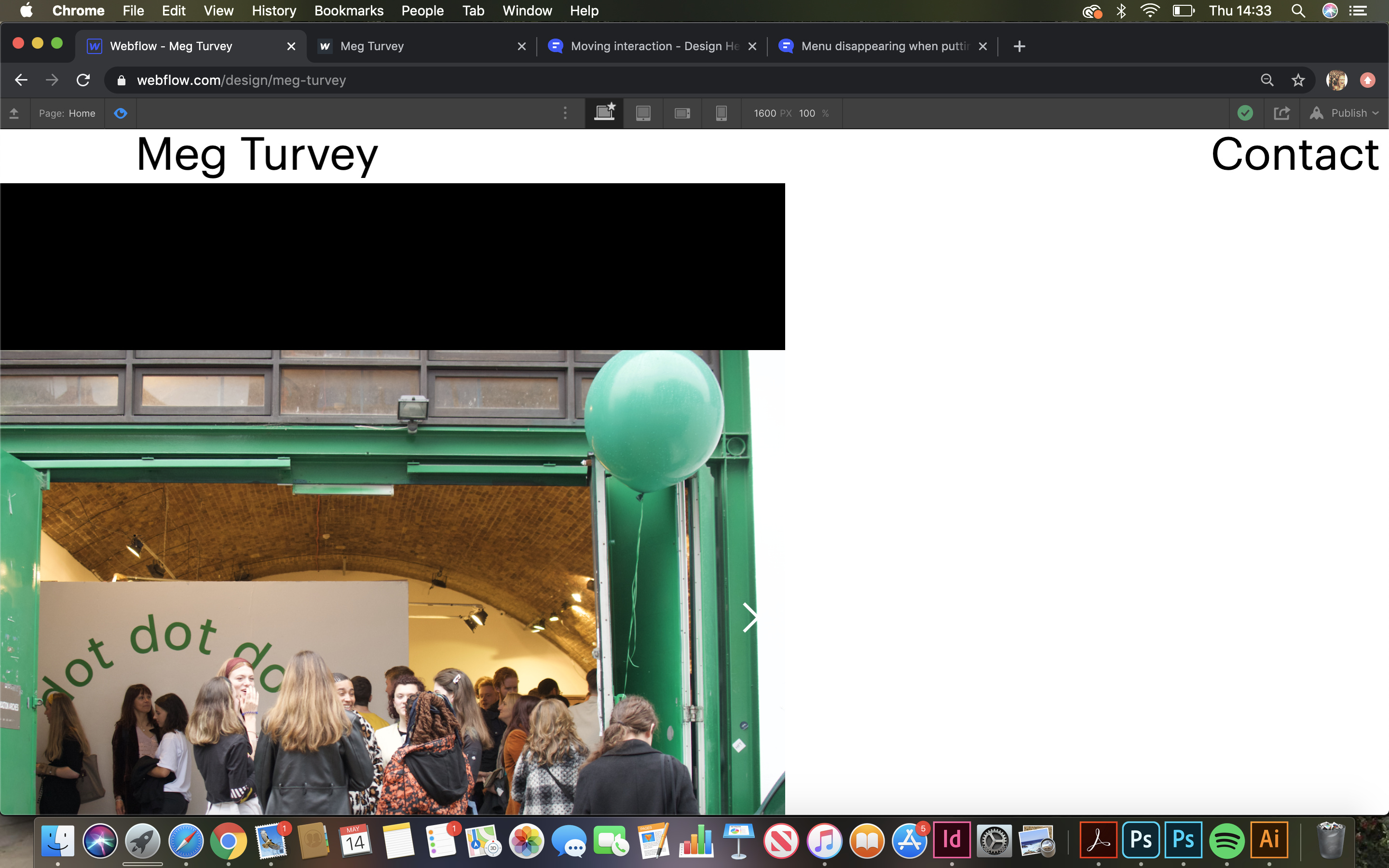Toggle the Webflow preview eye icon
The width and height of the screenshot is (1389, 868).
pos(121,113)
